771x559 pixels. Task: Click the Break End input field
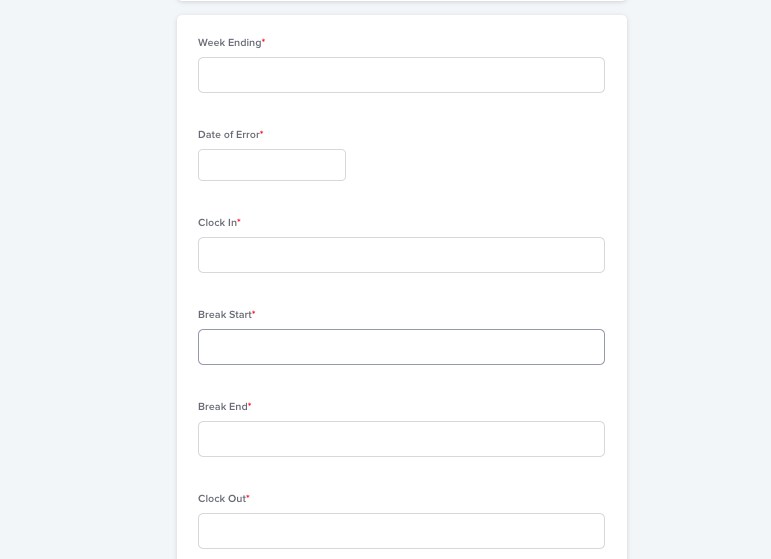click(x=401, y=439)
